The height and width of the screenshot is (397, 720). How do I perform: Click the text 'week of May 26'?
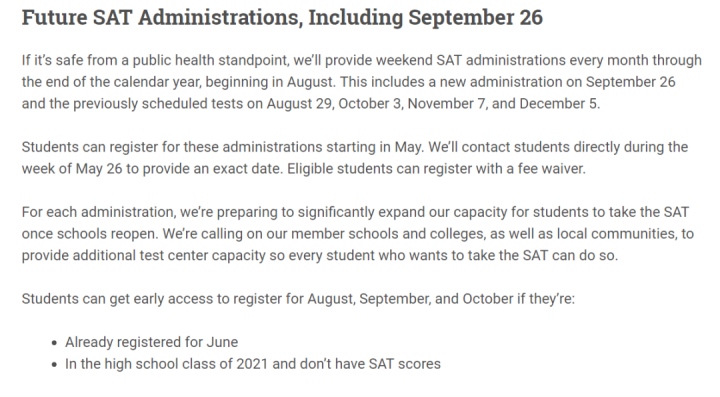point(72,168)
